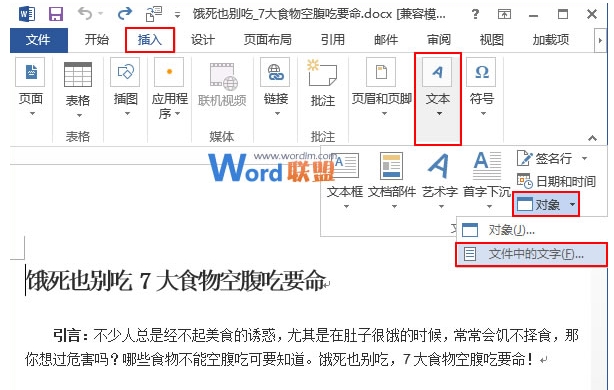Collapse the ribbon with the caret

(592, 138)
